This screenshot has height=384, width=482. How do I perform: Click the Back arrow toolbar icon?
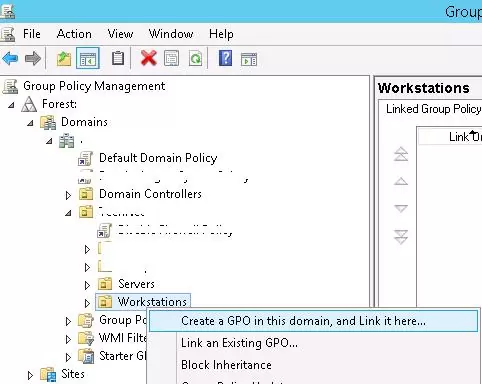tap(10, 59)
